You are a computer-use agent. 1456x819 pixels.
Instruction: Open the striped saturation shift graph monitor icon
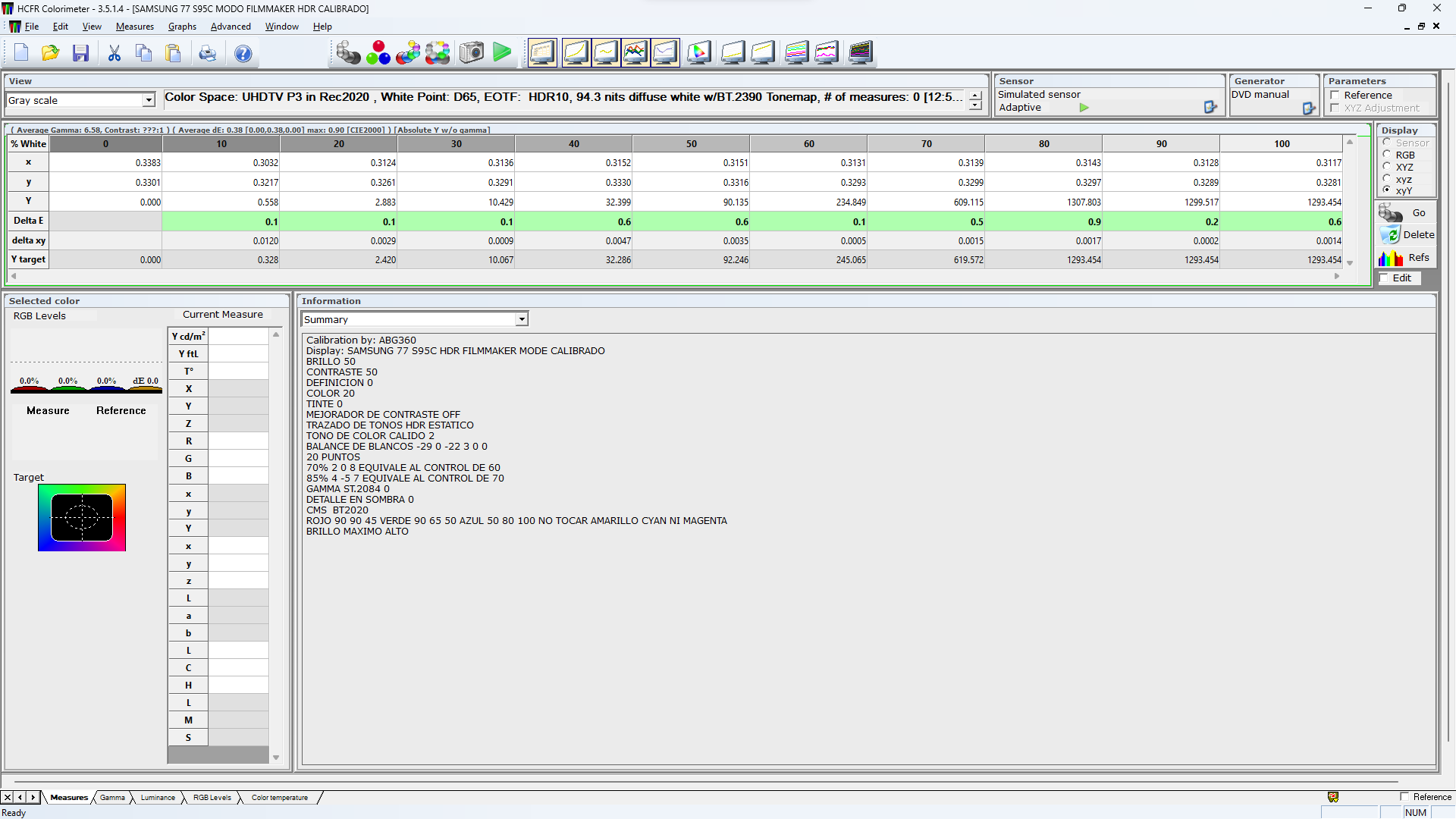tap(796, 52)
